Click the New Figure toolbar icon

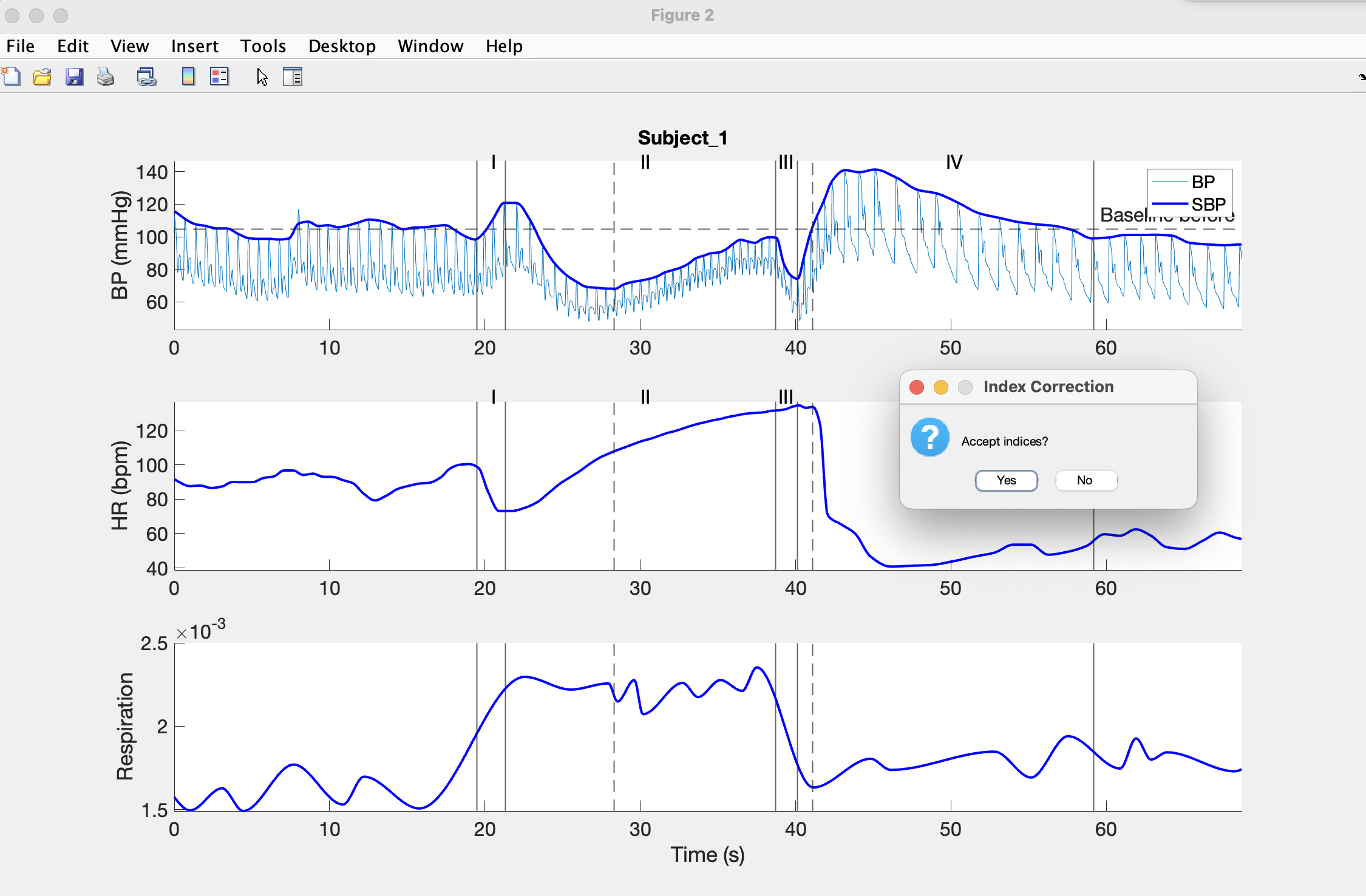[12, 77]
